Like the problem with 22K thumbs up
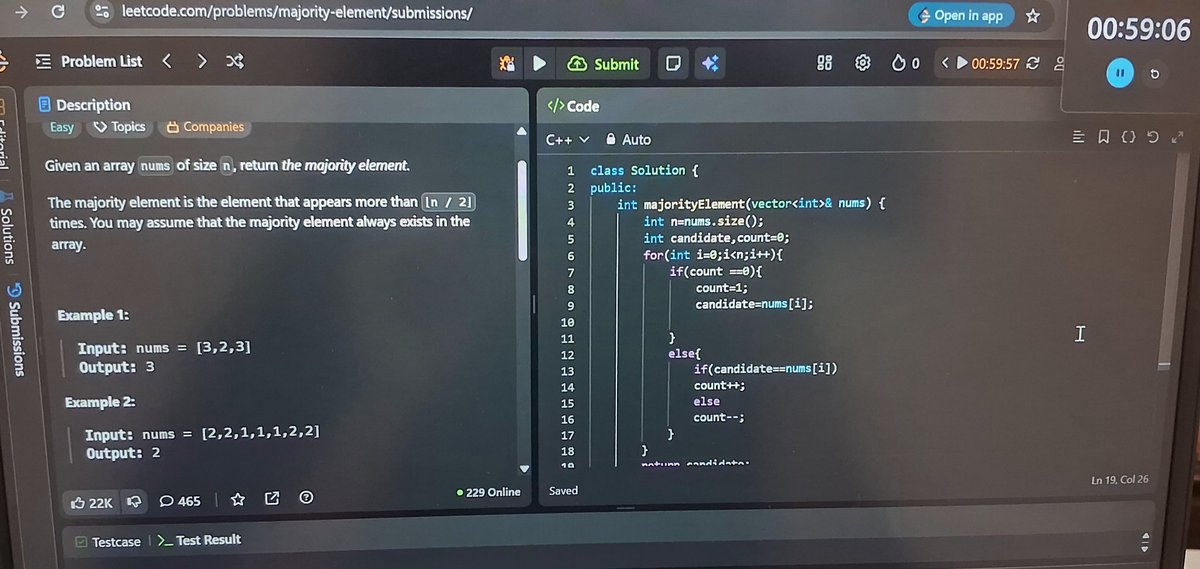This screenshot has width=1200, height=569. 91,502
